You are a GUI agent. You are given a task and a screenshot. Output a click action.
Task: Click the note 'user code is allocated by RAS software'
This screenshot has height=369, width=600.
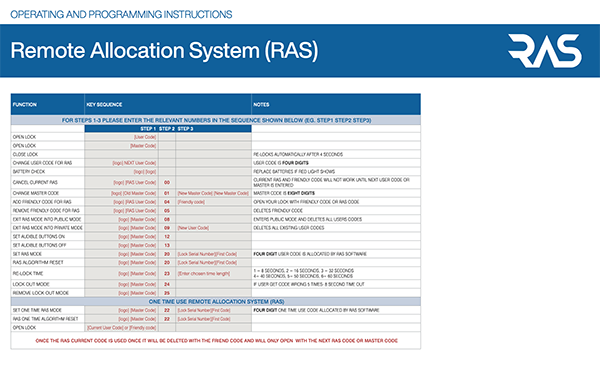click(x=310, y=254)
